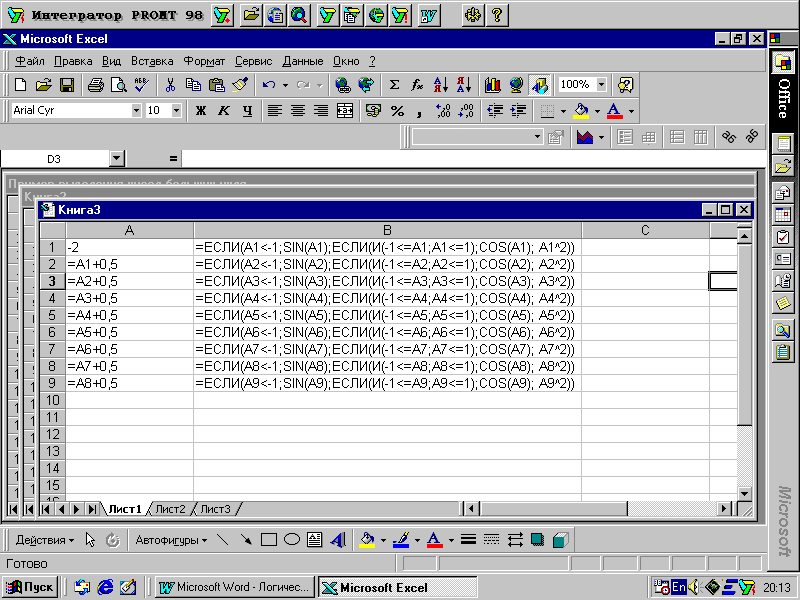The height and width of the screenshot is (600, 800).
Task: Open the Формат menu
Action: click(x=204, y=61)
